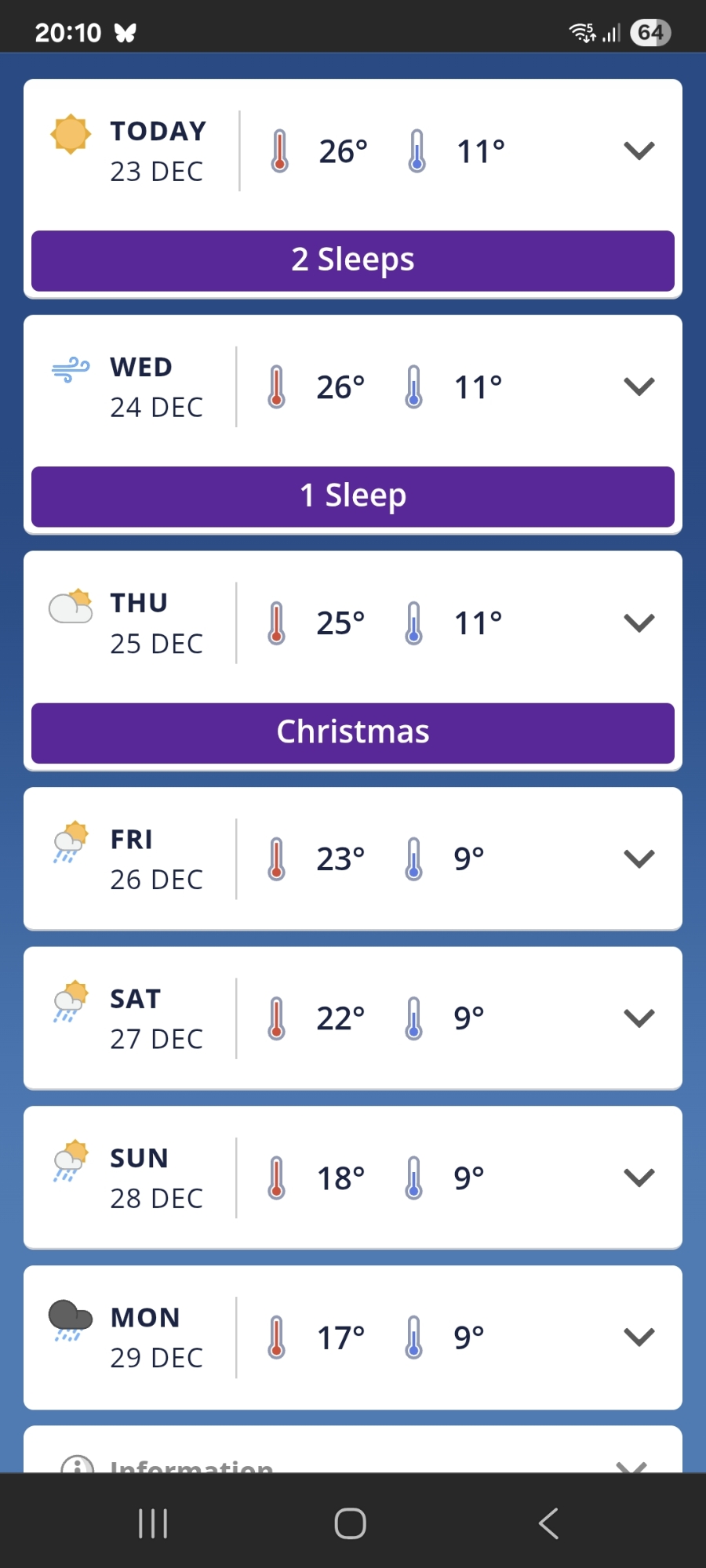Image resolution: width=706 pixels, height=1568 pixels.
Task: Tap the shower icon for Saturday 27 Dec
Action: pyautogui.click(x=71, y=1001)
